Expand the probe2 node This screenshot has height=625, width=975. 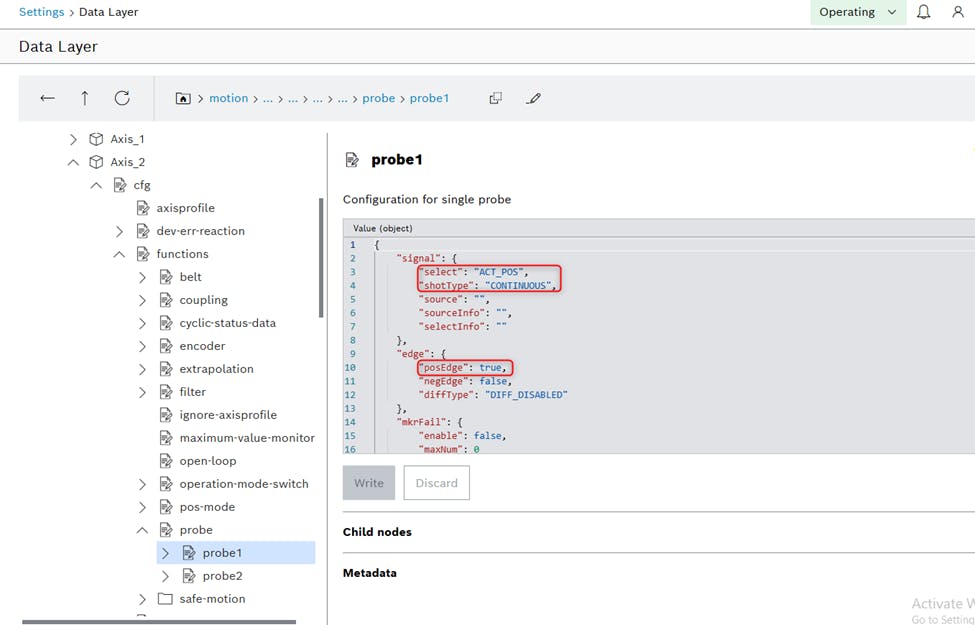click(x=165, y=576)
